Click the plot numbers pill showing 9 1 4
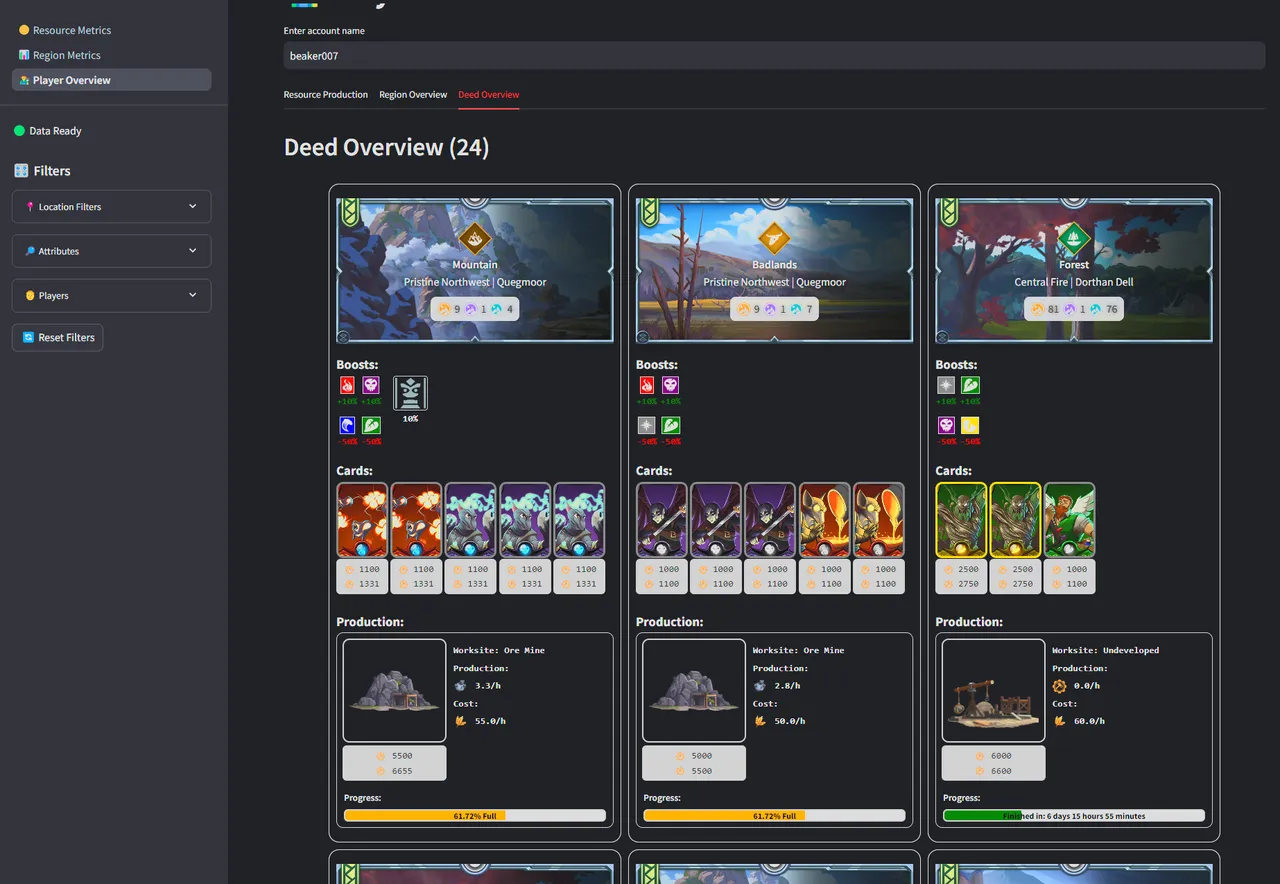This screenshot has width=1280, height=884. point(475,310)
